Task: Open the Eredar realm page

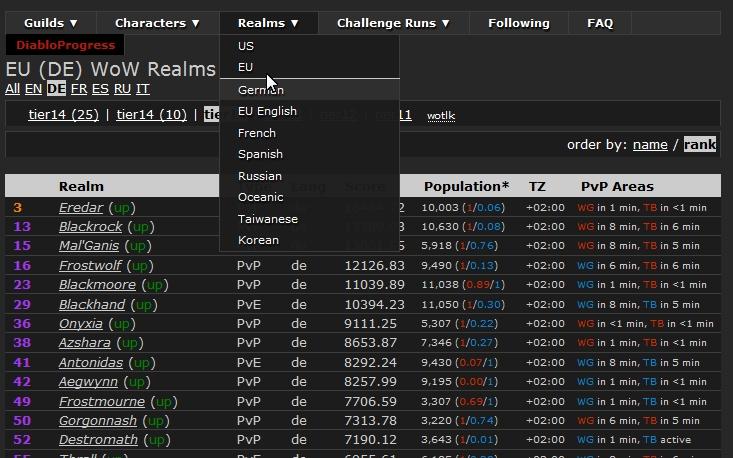Action: pos(81,208)
